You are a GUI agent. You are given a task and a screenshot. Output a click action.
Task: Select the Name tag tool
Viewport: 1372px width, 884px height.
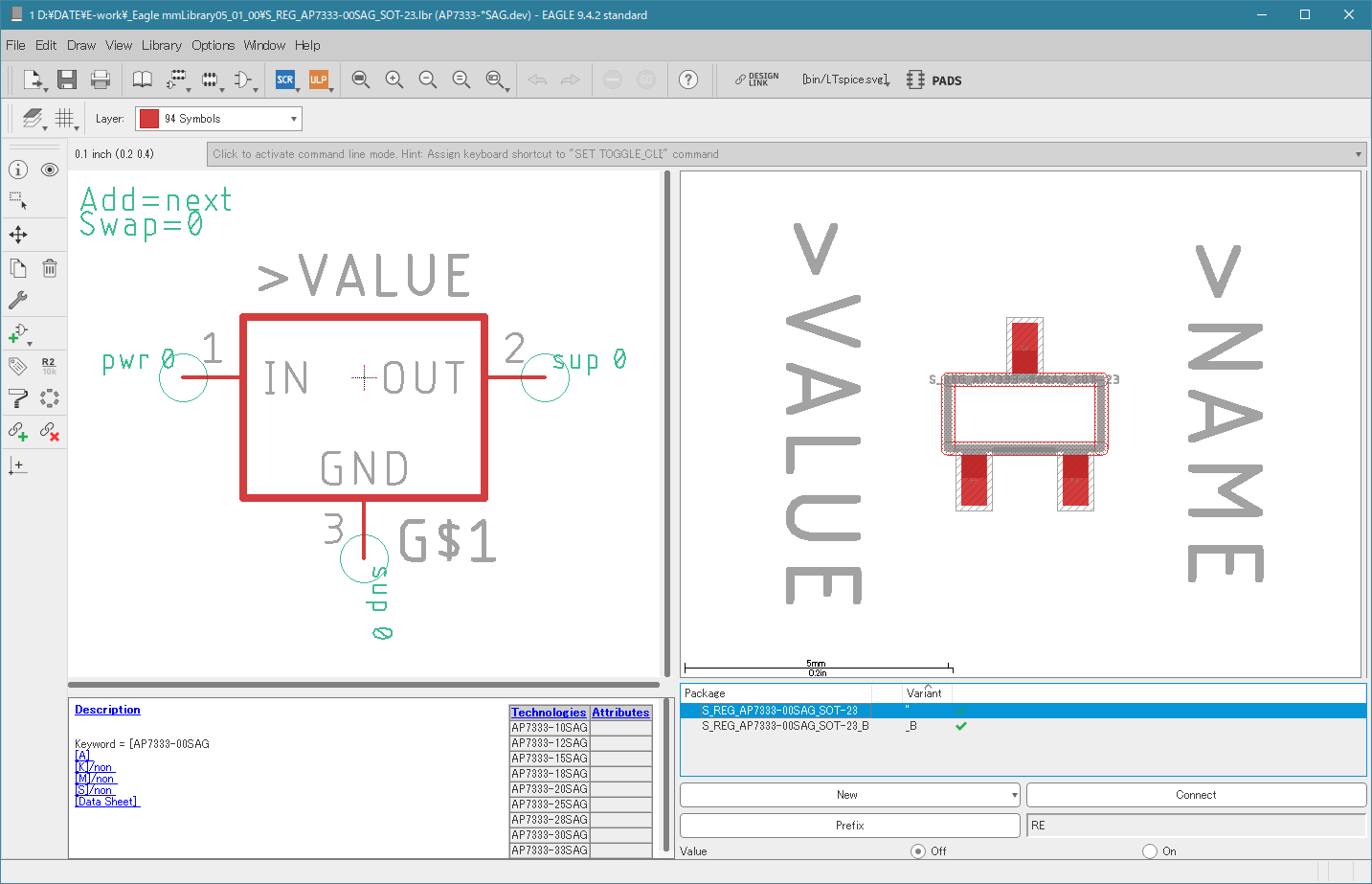18,366
